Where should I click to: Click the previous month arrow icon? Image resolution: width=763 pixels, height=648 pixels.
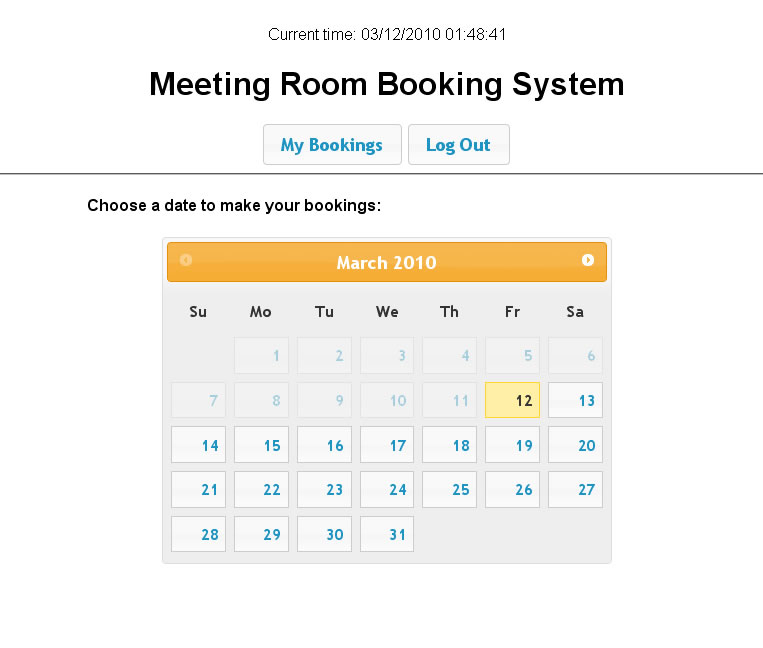[186, 260]
